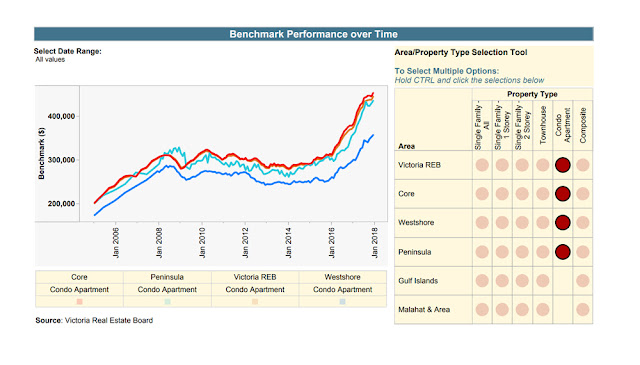Viewport: 640px width, 365px height.
Task: Toggle Westshore Condo Apartment dark circle
Action: 562,223
